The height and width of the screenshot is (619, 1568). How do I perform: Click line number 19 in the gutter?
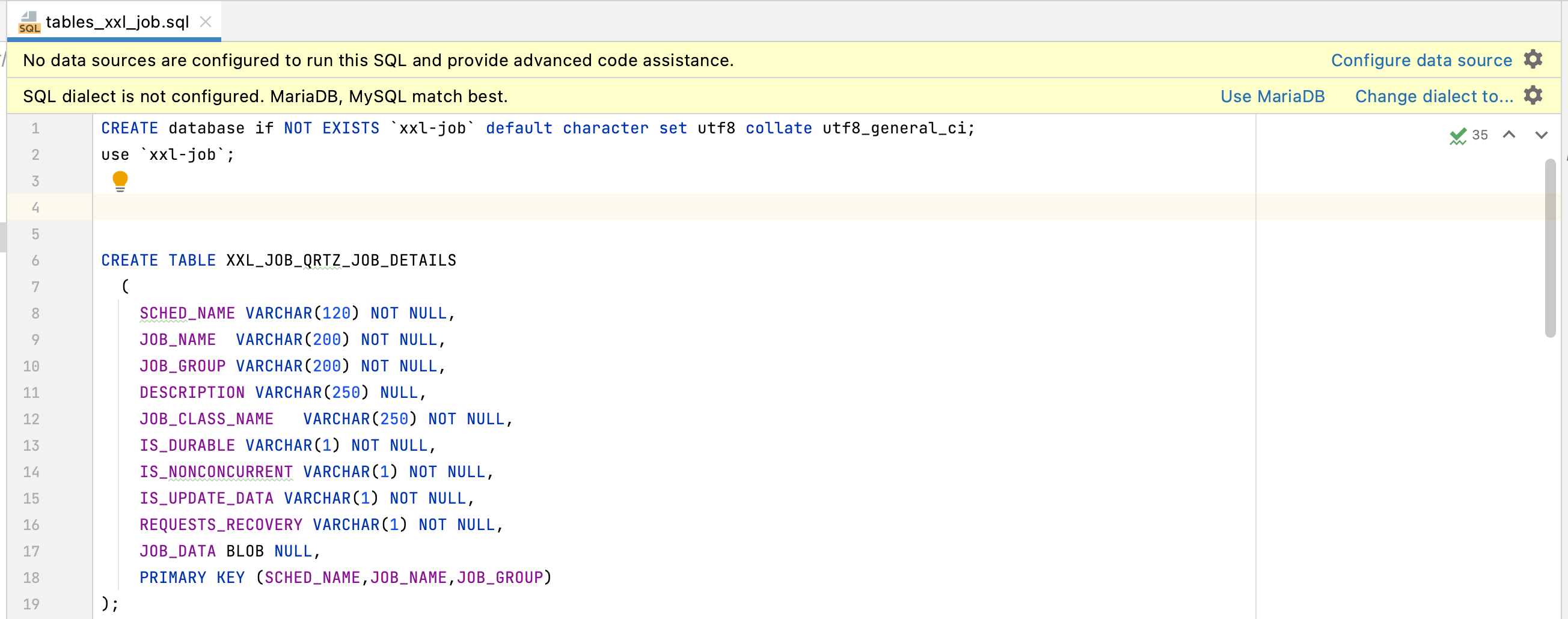click(x=31, y=604)
